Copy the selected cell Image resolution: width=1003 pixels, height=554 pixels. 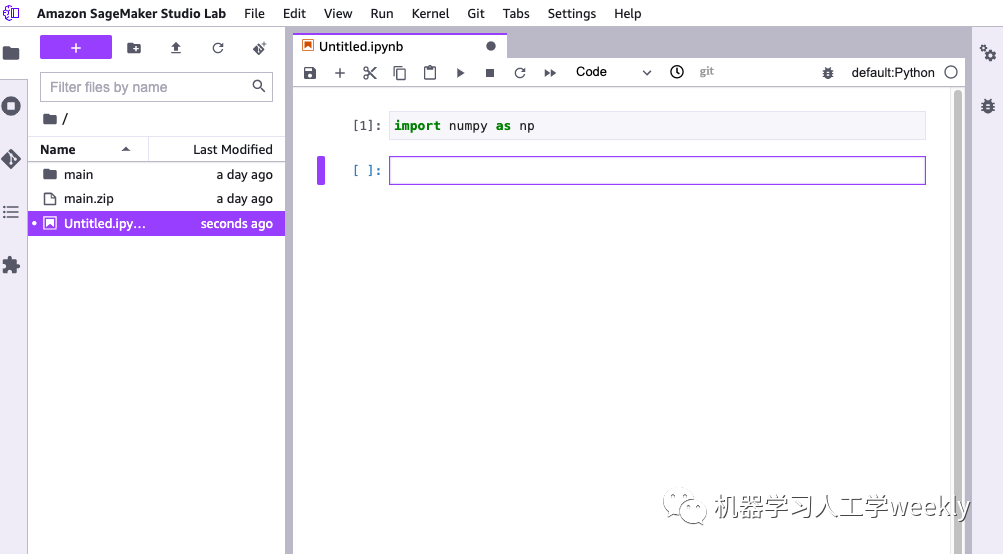400,73
